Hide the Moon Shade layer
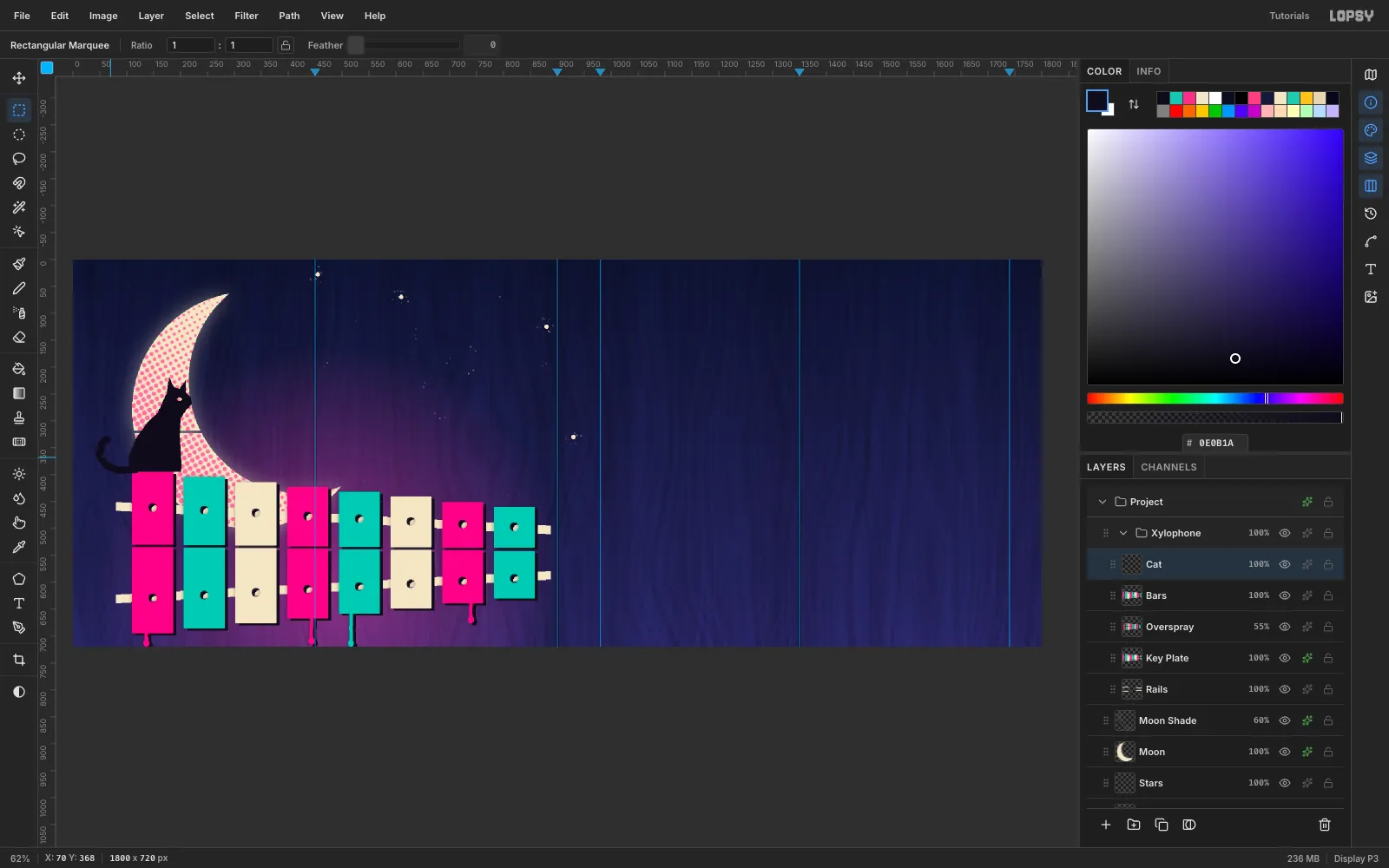Viewport: 1389px width, 868px height. click(x=1285, y=720)
